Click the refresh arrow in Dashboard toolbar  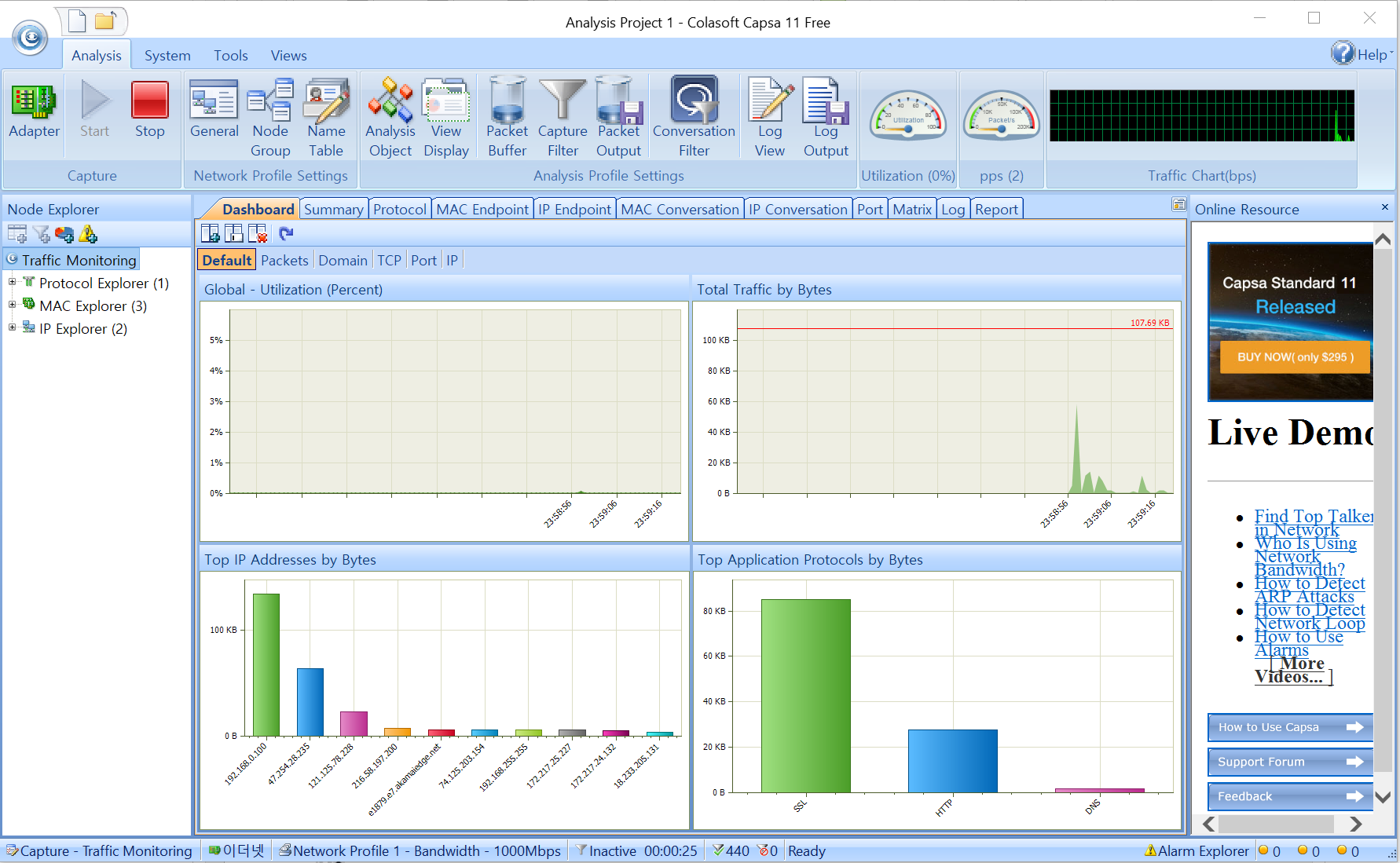click(286, 233)
